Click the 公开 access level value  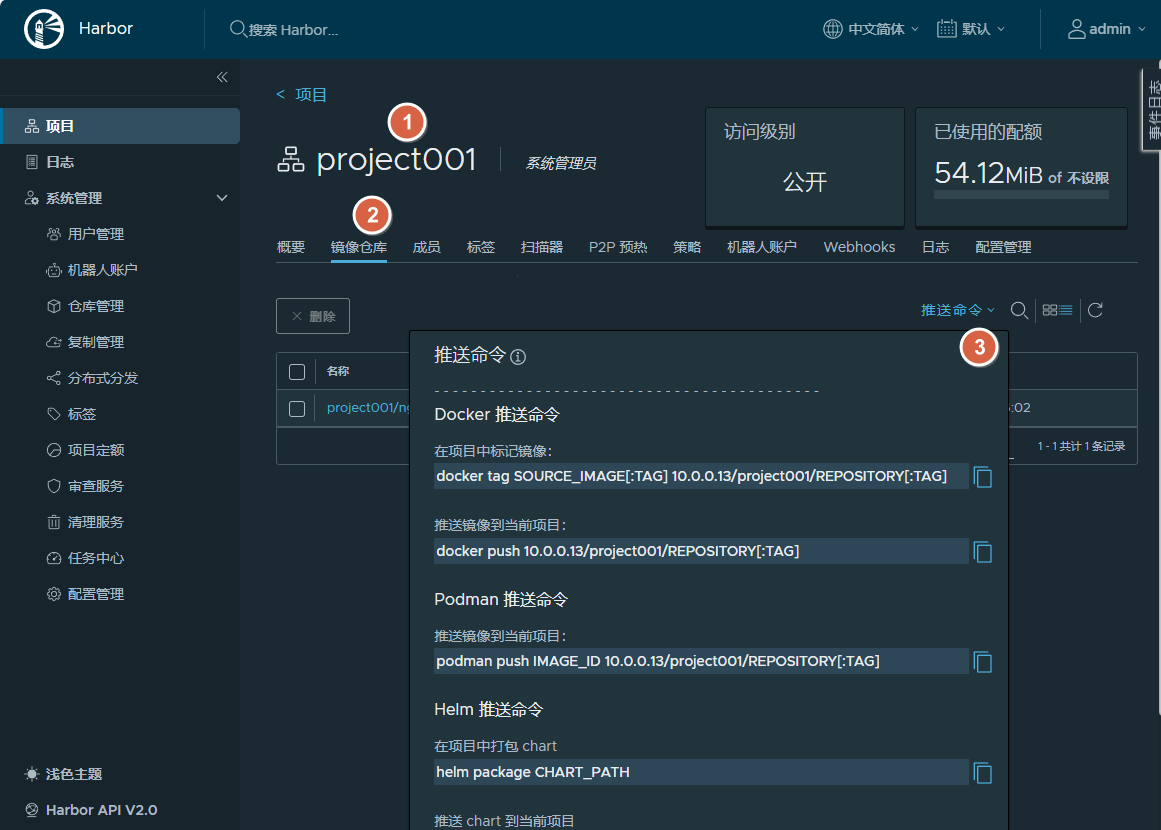click(805, 181)
